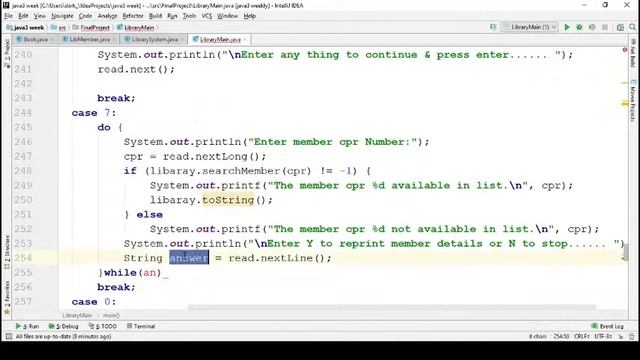
Task: Close the LibraryMain.java tab
Action: click(x=245, y=40)
